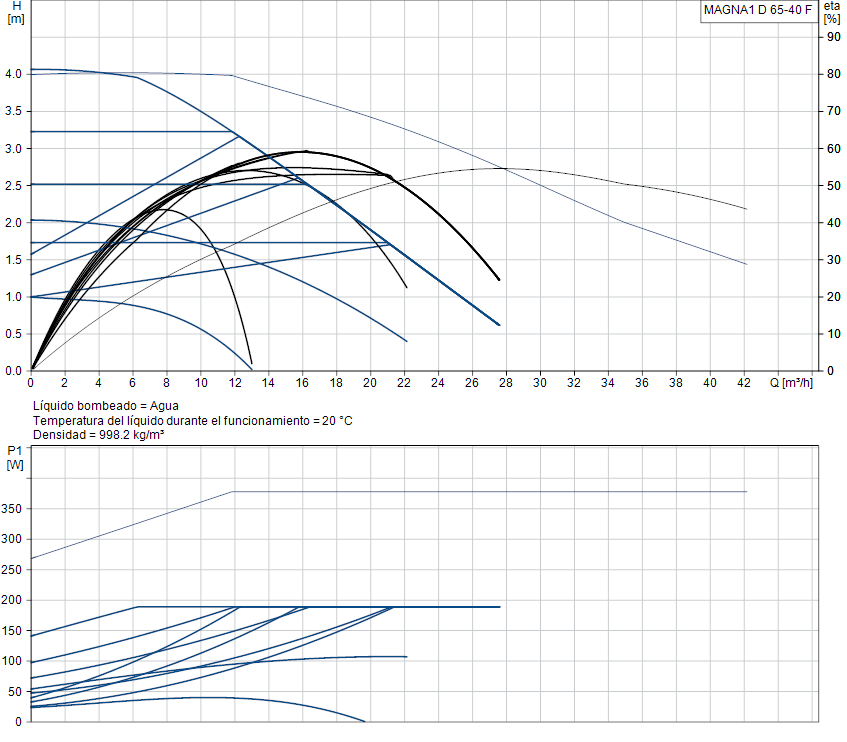This screenshot has width=847, height=742.
Task: Click the 36 tick on Q axis
Action: 642,383
